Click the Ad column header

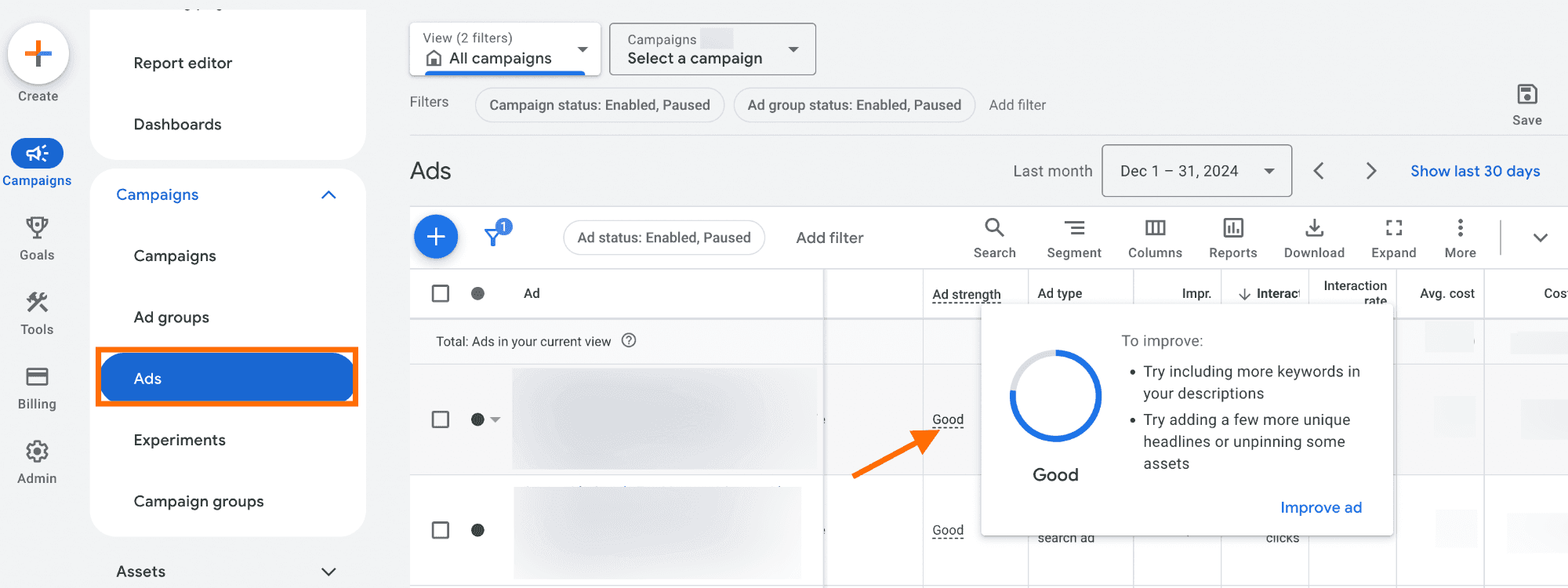[x=532, y=293]
